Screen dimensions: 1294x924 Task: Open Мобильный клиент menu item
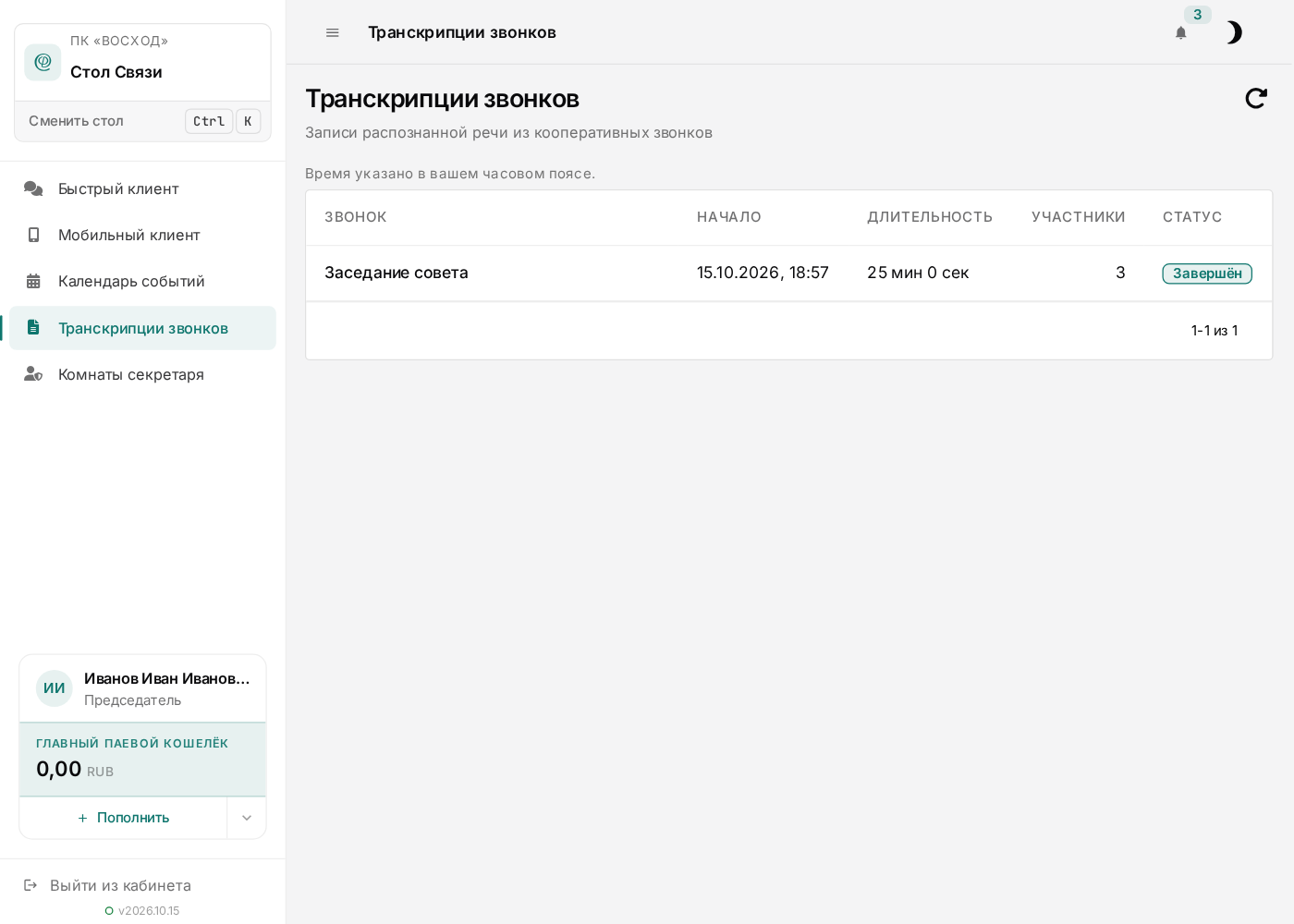[x=142, y=235]
